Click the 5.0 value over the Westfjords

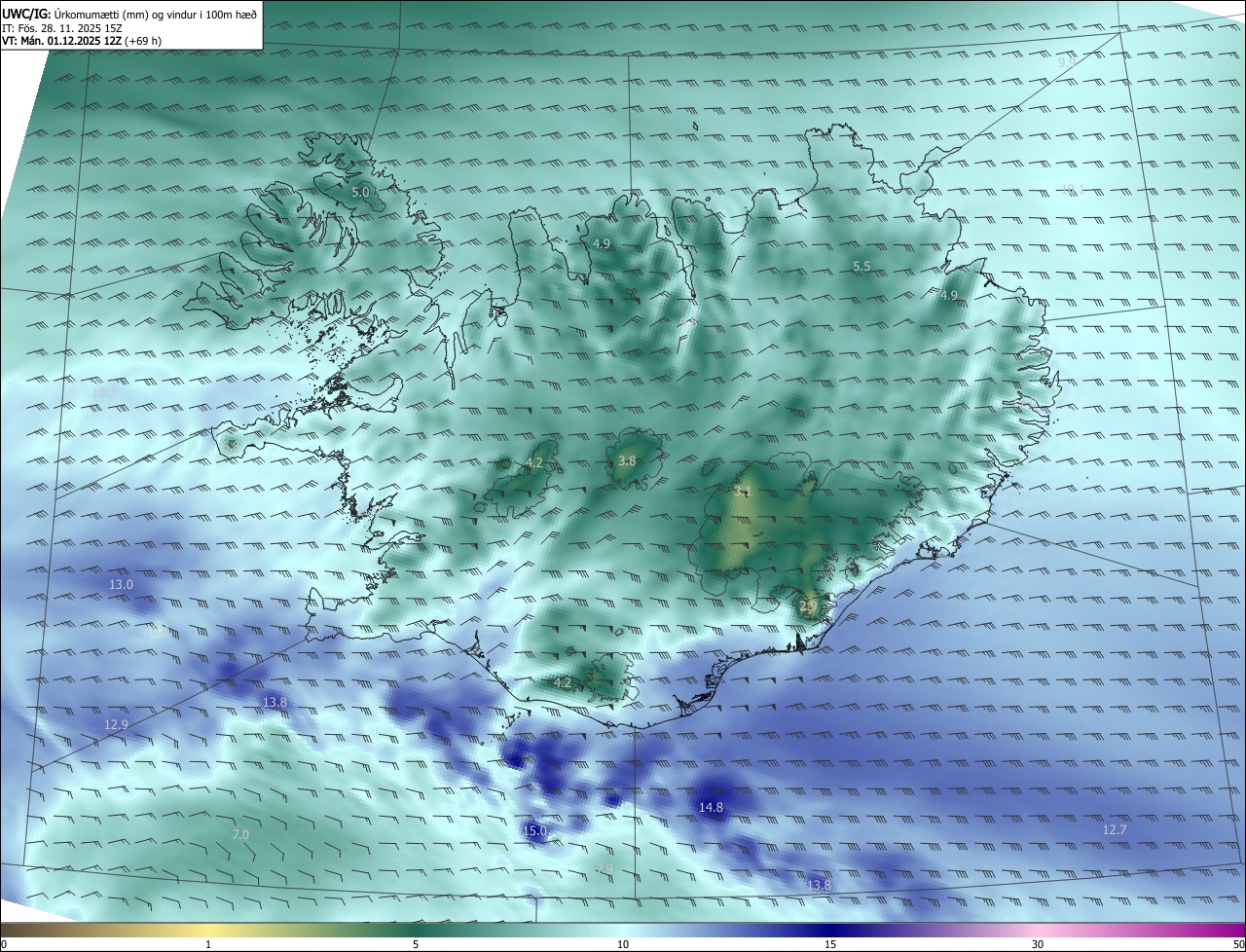[360, 193]
